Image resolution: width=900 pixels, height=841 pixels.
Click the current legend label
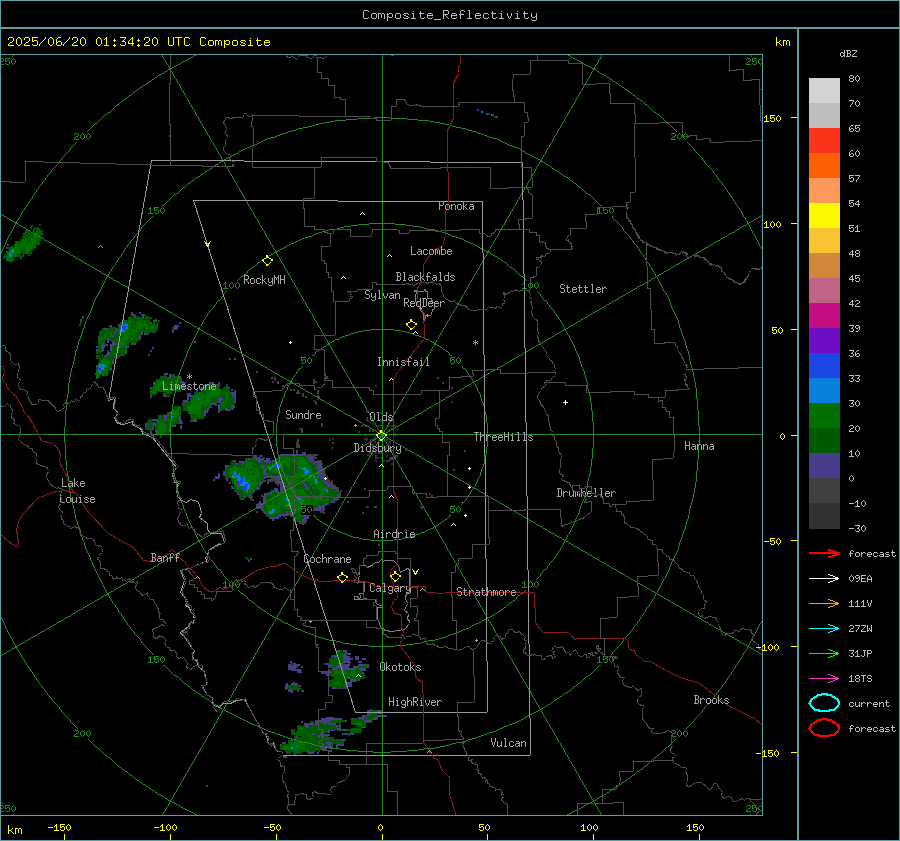point(869,704)
